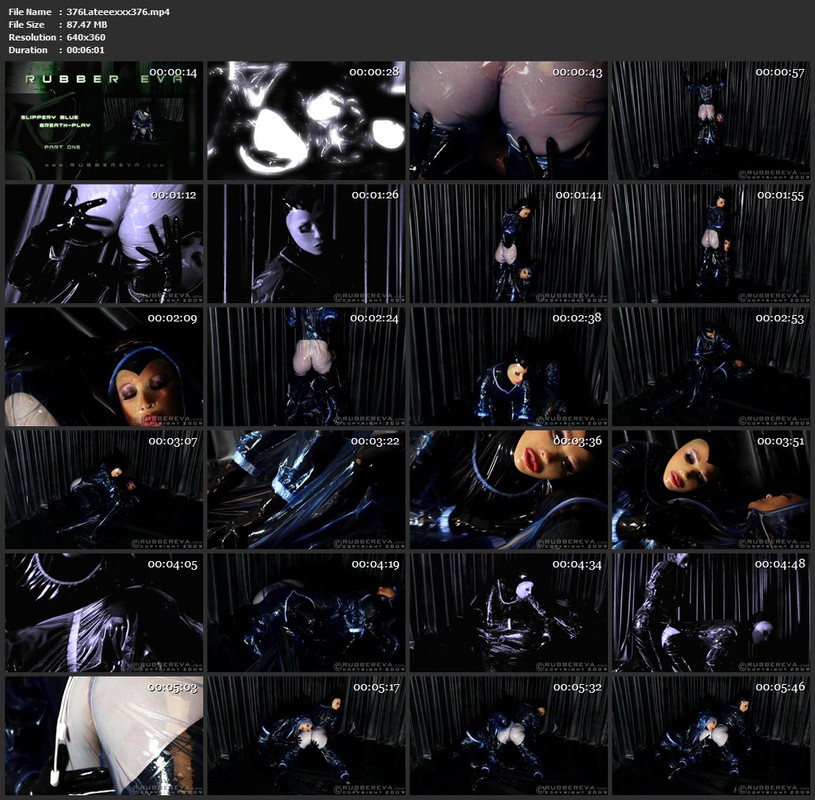Image resolution: width=815 pixels, height=800 pixels.
Task: Select the file name text 376Lateeexxx376.mp4
Action: (x=118, y=11)
